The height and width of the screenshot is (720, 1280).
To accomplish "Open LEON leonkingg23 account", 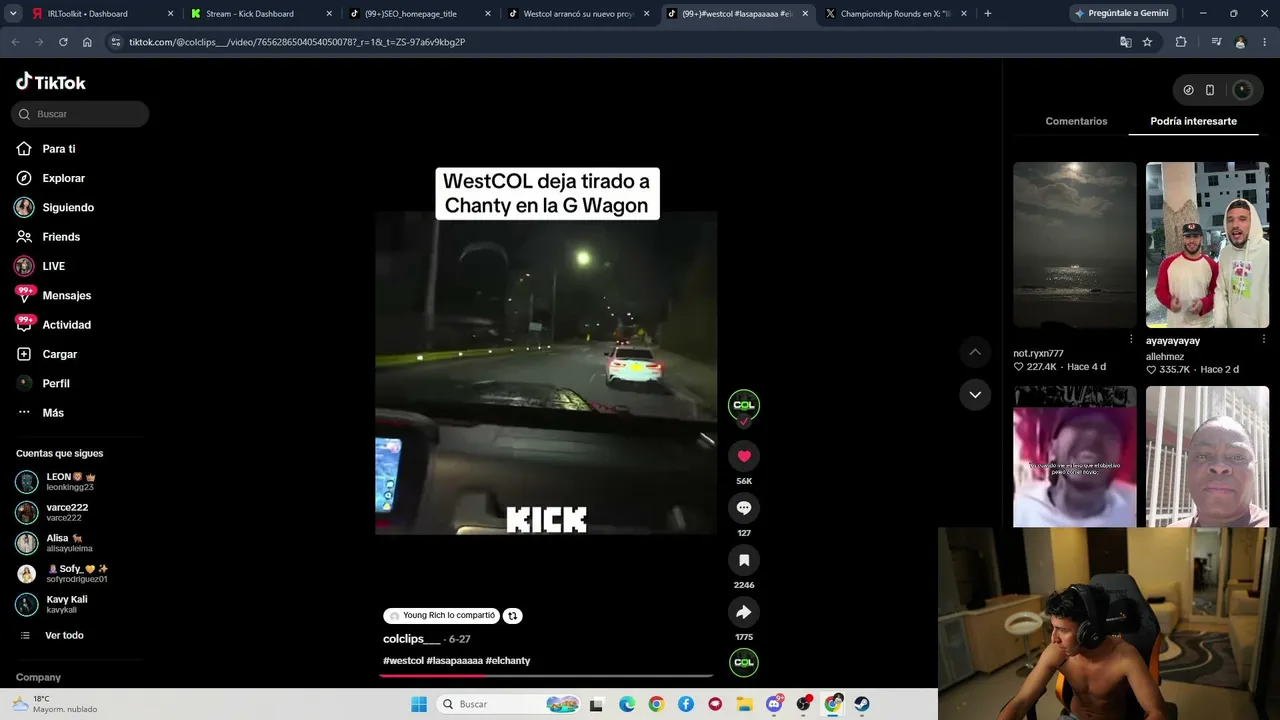I will click(70, 482).
